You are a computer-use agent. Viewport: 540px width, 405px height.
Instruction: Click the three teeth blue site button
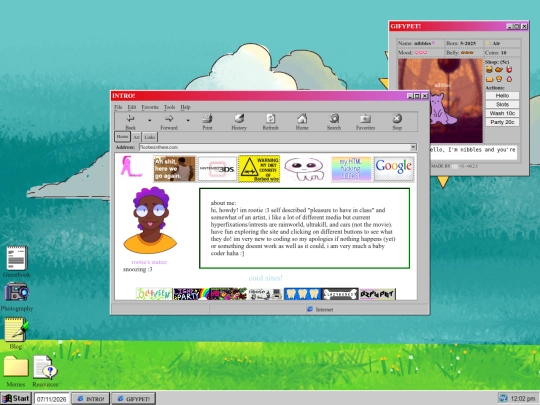point(302,294)
